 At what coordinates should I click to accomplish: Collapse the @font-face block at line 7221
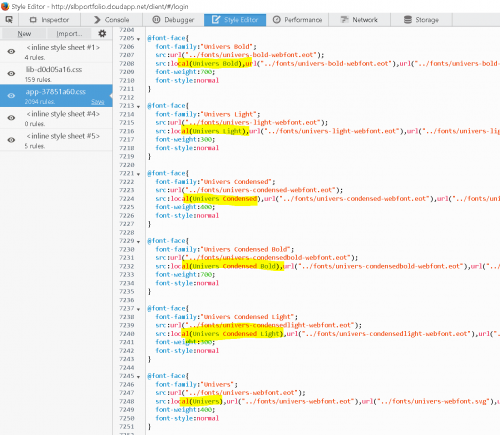(x=138, y=174)
